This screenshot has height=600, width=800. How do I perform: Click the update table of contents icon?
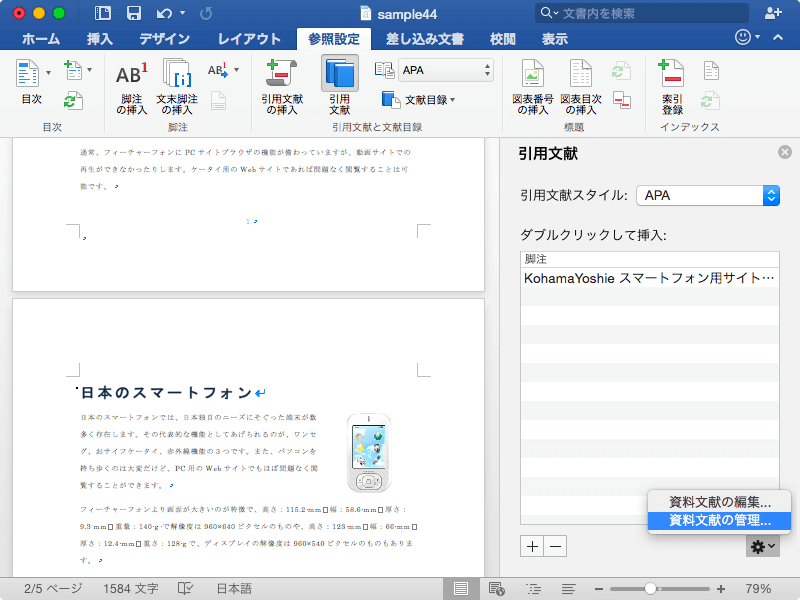coord(73,101)
